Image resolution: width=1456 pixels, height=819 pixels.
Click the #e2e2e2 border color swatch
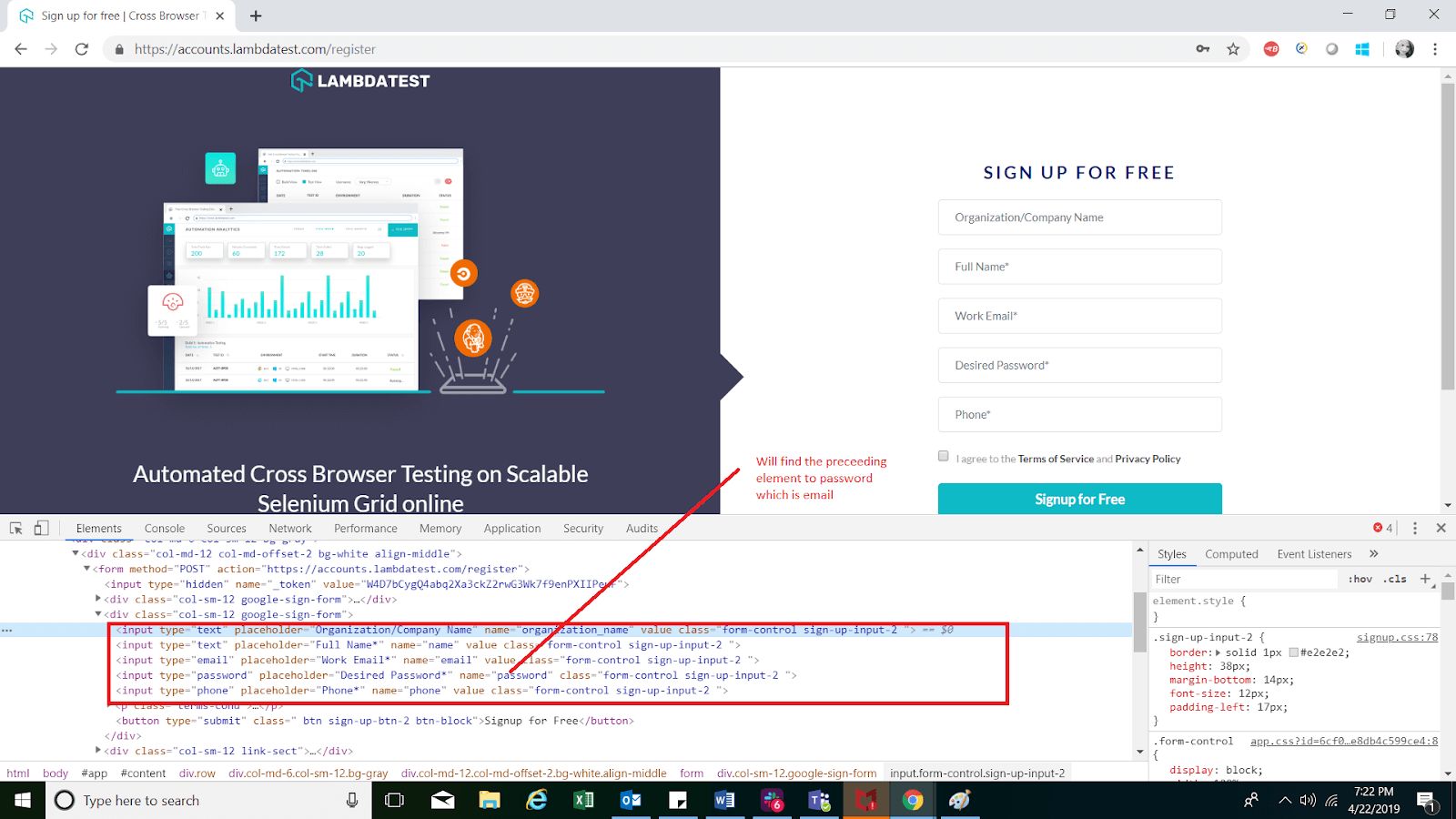1293,652
